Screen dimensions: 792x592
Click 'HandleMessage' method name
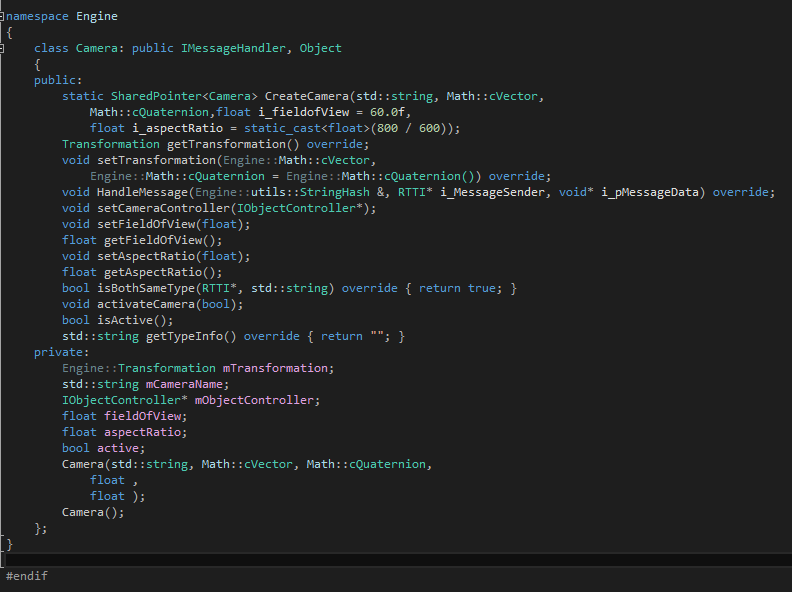tap(142, 192)
